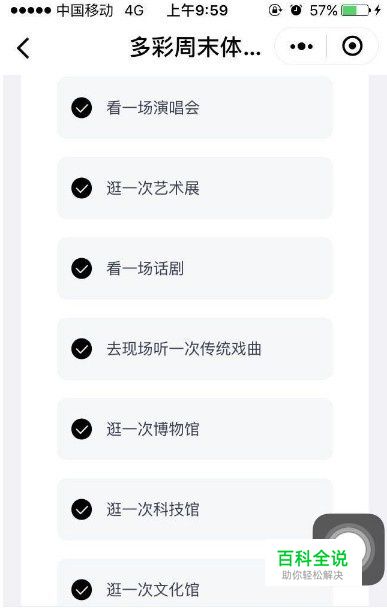This screenshot has width=387, height=611.
Task: Close mini program via target circle icon
Action: click(x=352, y=46)
